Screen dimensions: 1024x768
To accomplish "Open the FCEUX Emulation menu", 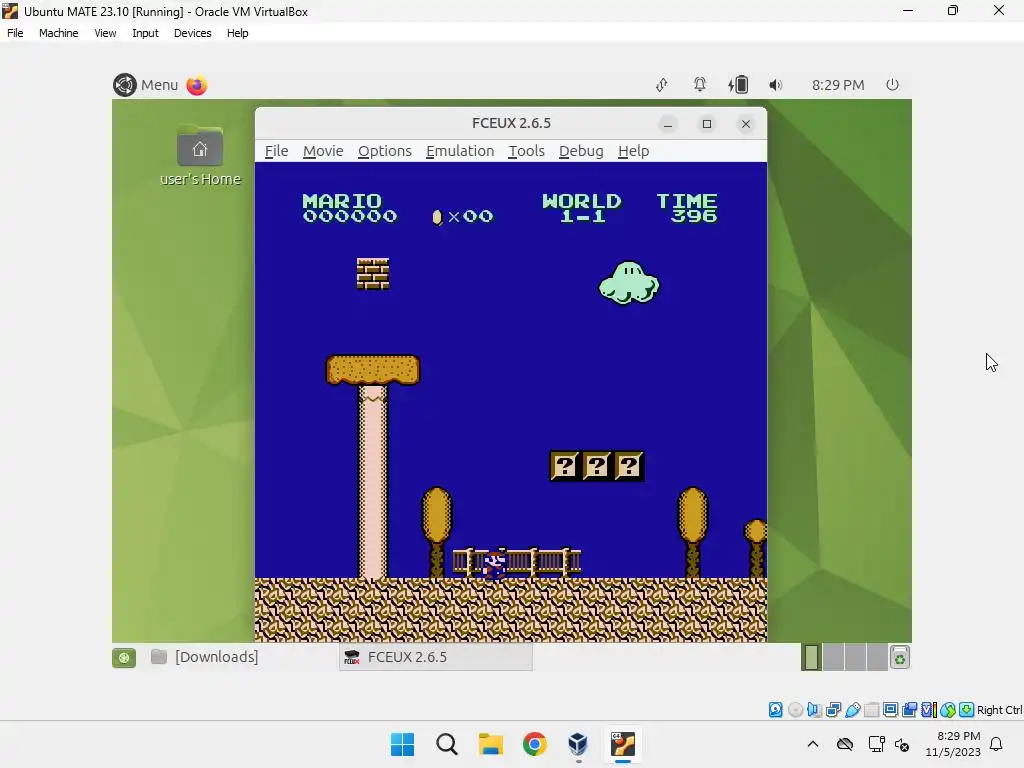I will pos(460,151).
